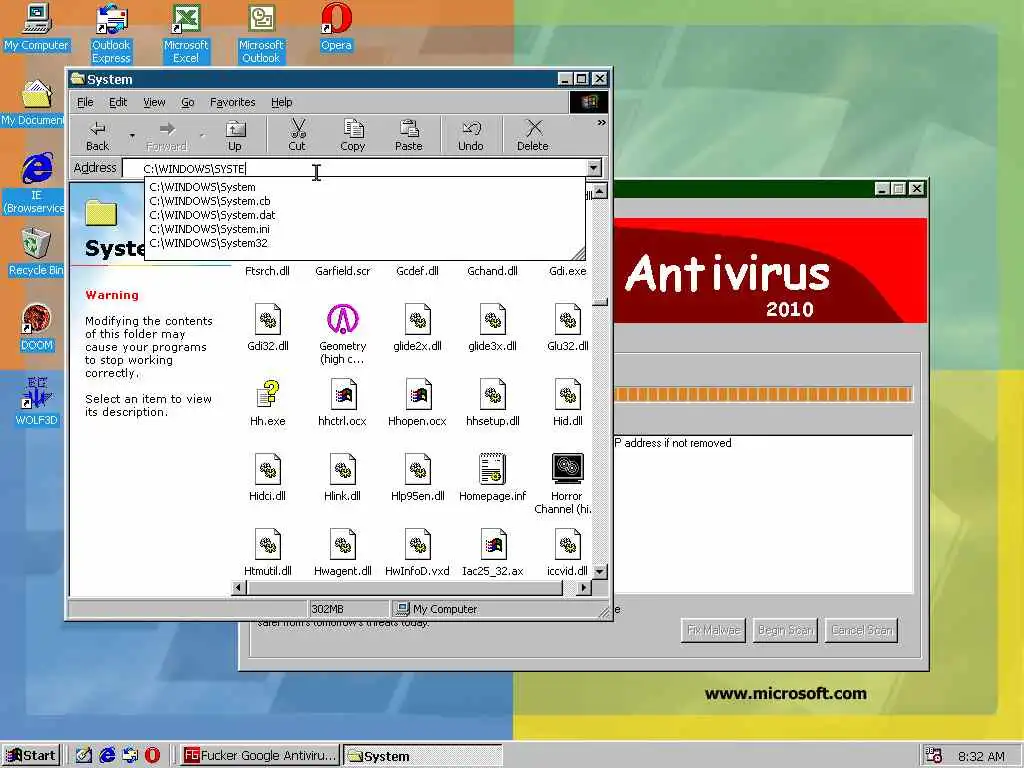Click the Cancel Scan button in Antivirus
Image resolution: width=1024 pixels, height=768 pixels.
(861, 630)
